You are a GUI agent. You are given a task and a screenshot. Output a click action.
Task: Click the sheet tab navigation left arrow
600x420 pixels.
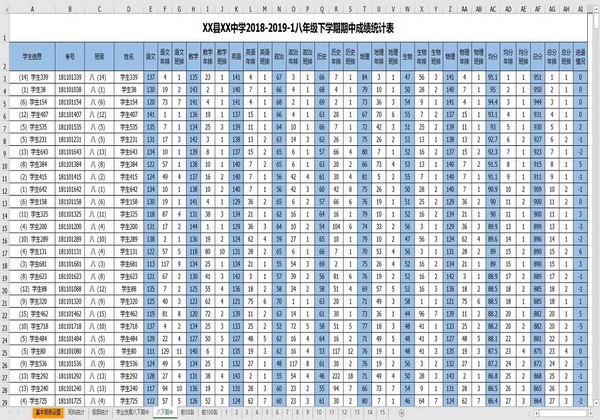(x=9, y=413)
